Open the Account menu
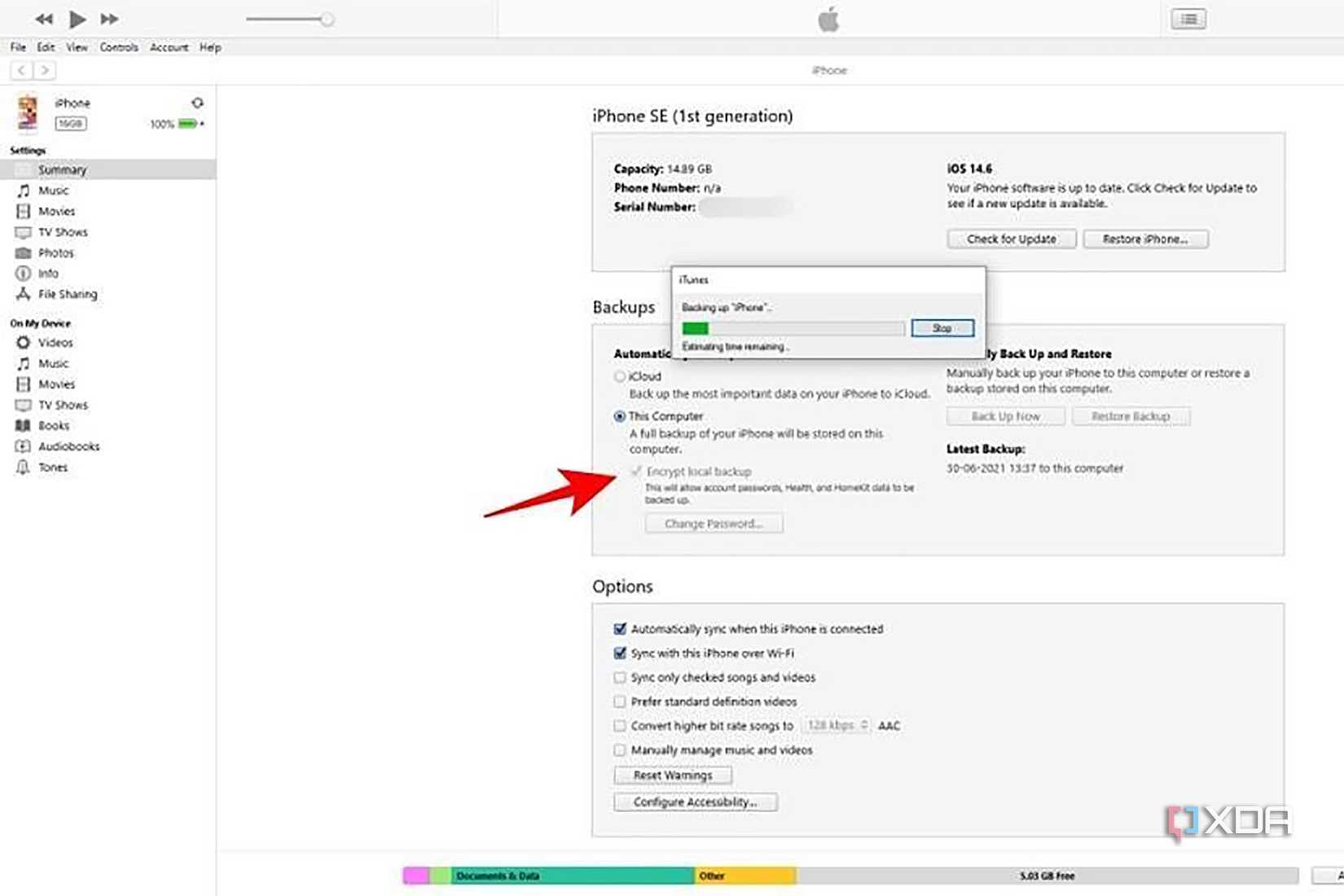Image resolution: width=1344 pixels, height=896 pixels. pos(169,47)
